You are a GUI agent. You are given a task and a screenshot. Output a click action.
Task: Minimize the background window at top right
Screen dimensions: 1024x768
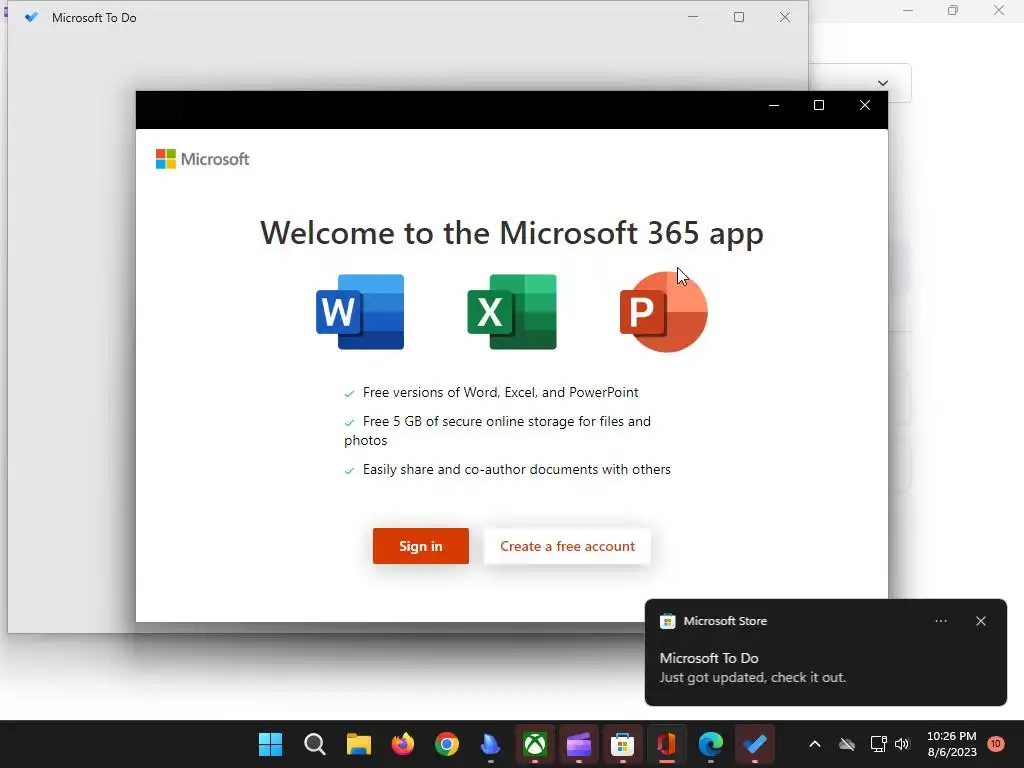[x=908, y=10]
